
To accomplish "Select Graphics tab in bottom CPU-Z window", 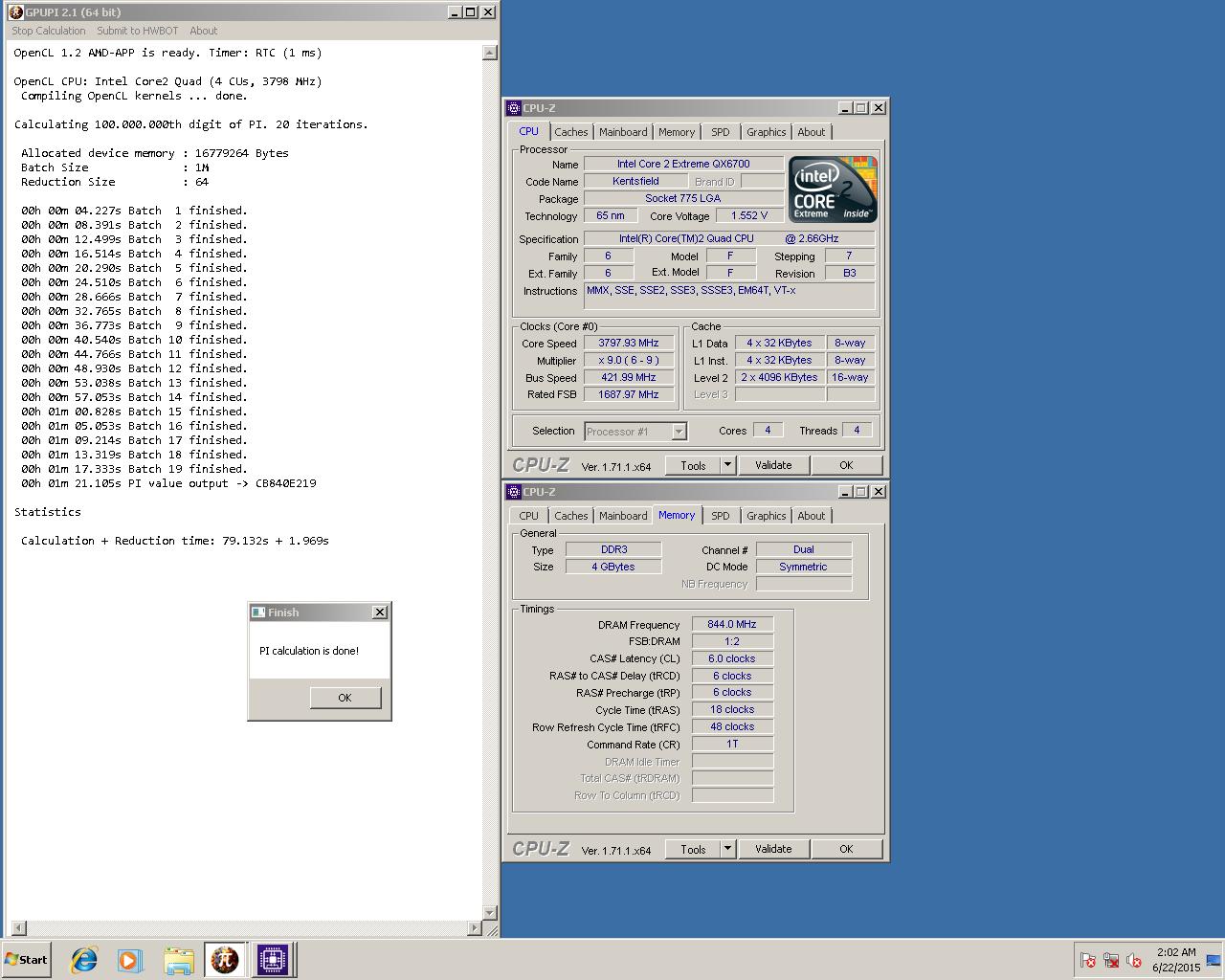I will click(x=767, y=516).
